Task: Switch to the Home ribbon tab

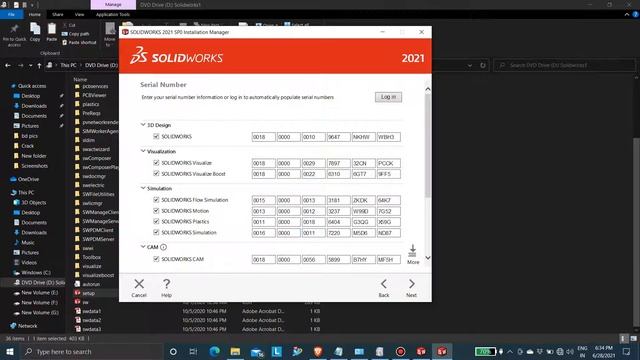Action: click(x=35, y=14)
